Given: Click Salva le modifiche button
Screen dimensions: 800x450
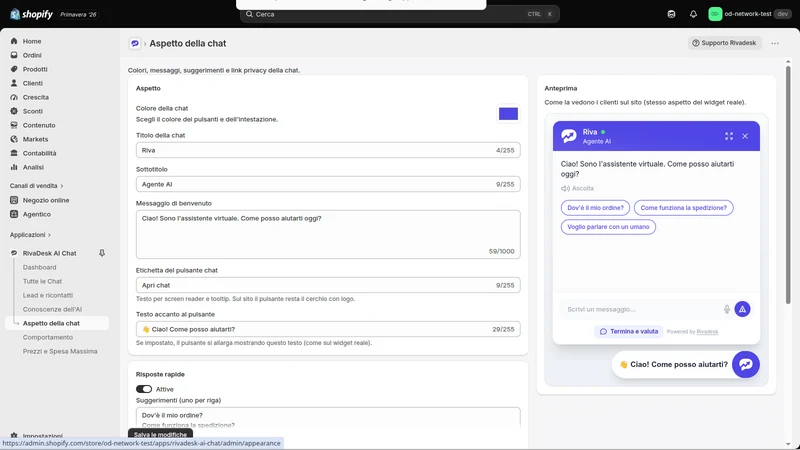Looking at the screenshot, I should coord(160,435).
